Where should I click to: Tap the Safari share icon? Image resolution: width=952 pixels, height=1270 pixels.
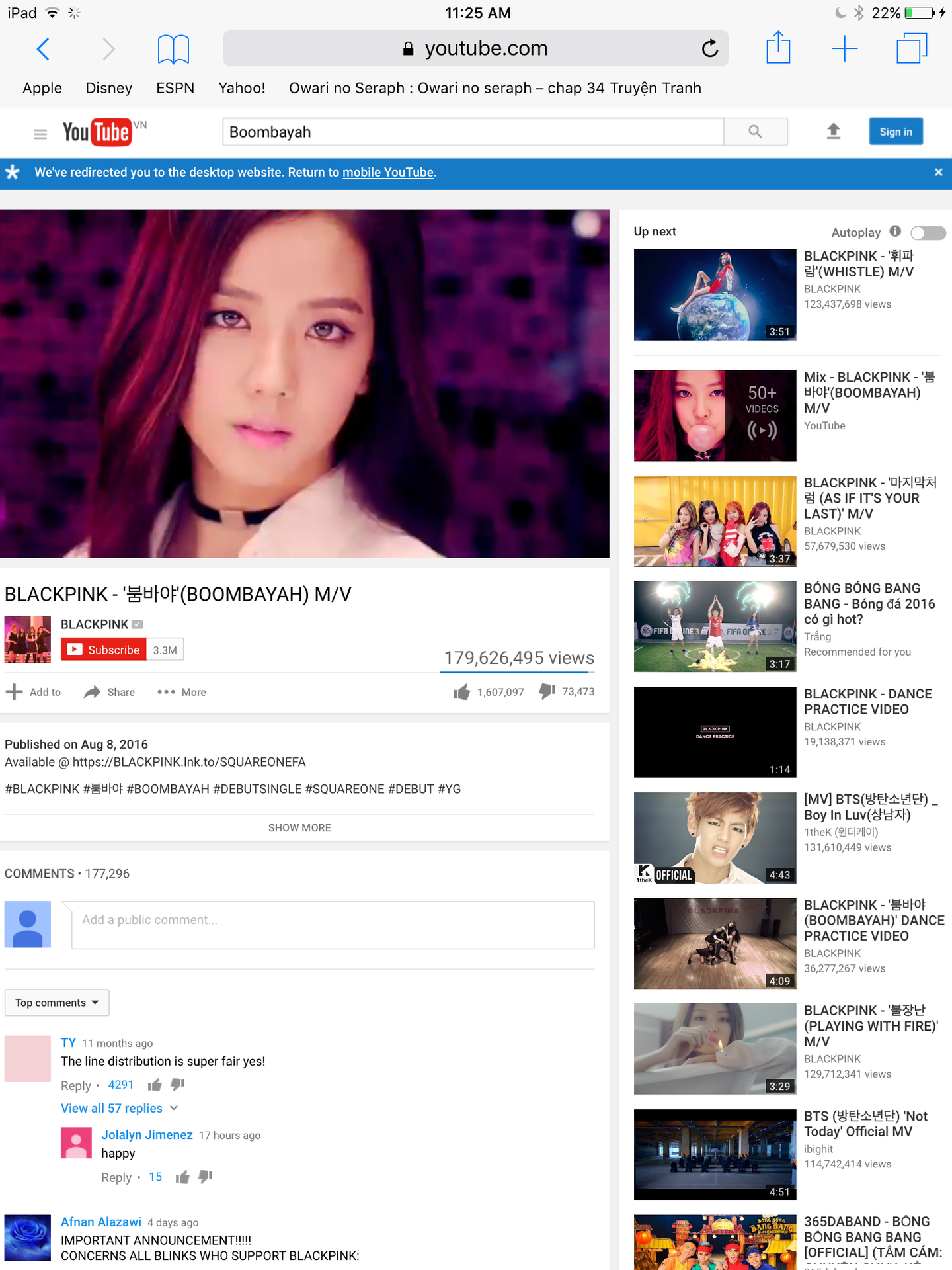coord(778,48)
